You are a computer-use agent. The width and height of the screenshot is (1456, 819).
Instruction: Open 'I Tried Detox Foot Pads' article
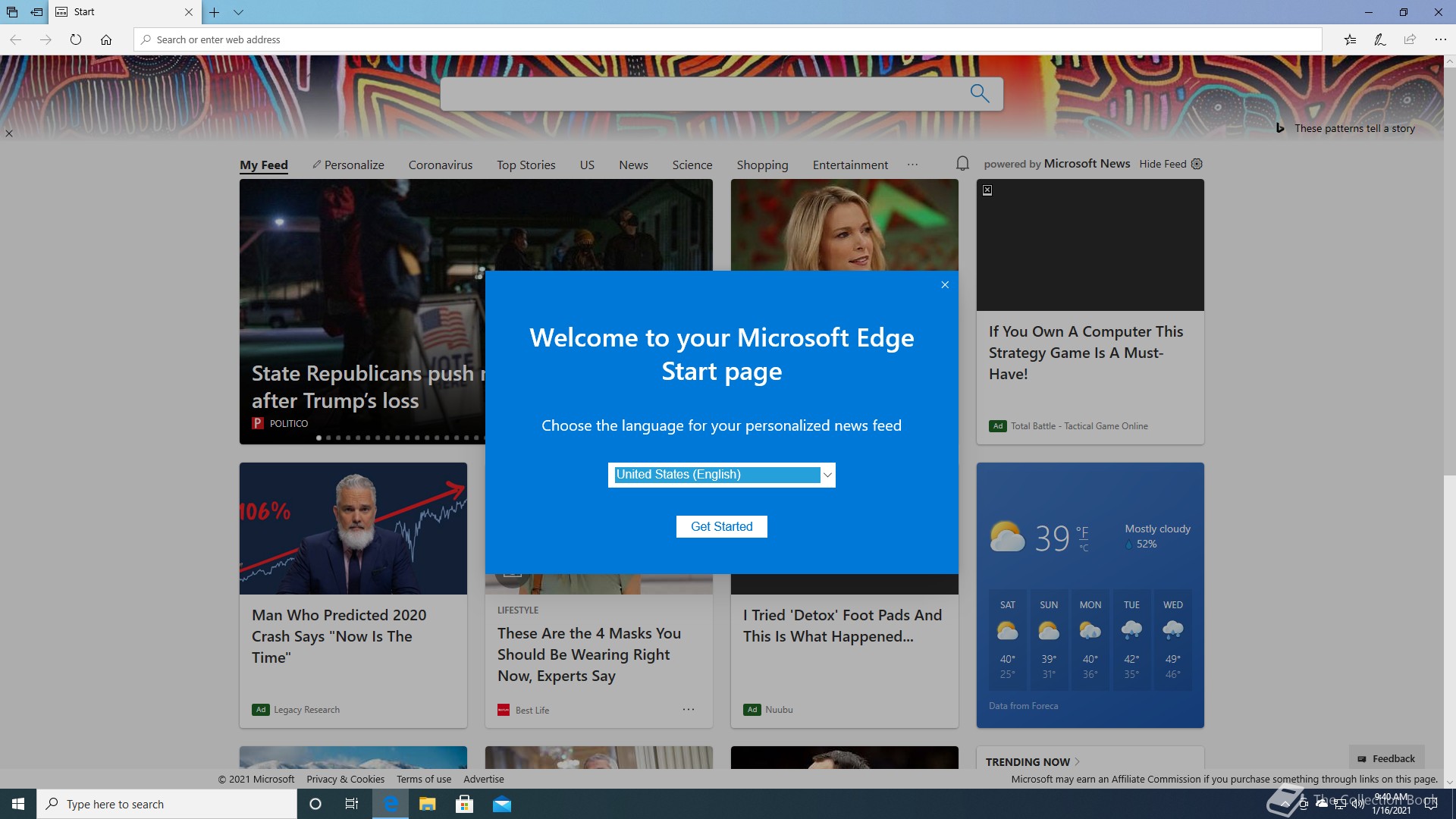pyautogui.click(x=843, y=626)
